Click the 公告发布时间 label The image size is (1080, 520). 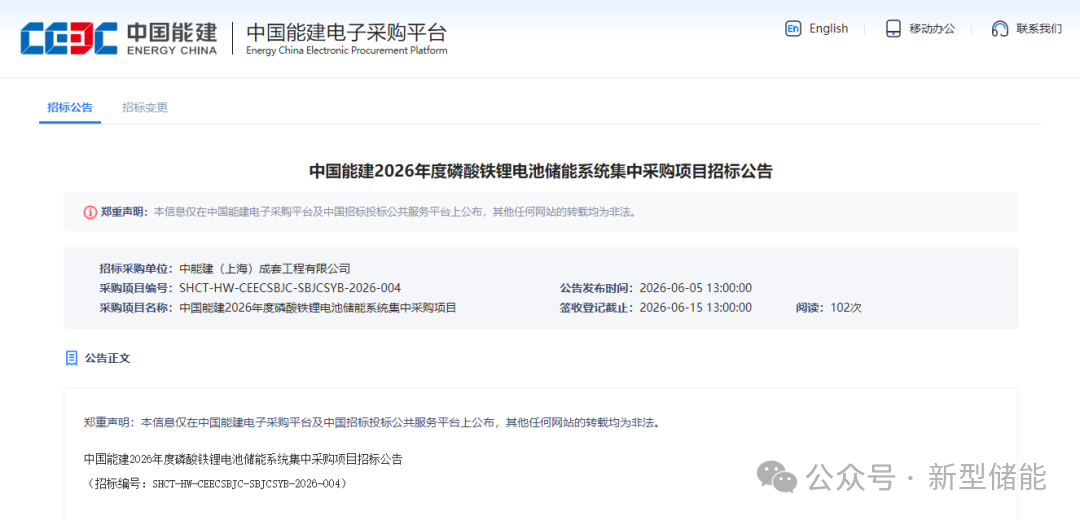pos(596,288)
